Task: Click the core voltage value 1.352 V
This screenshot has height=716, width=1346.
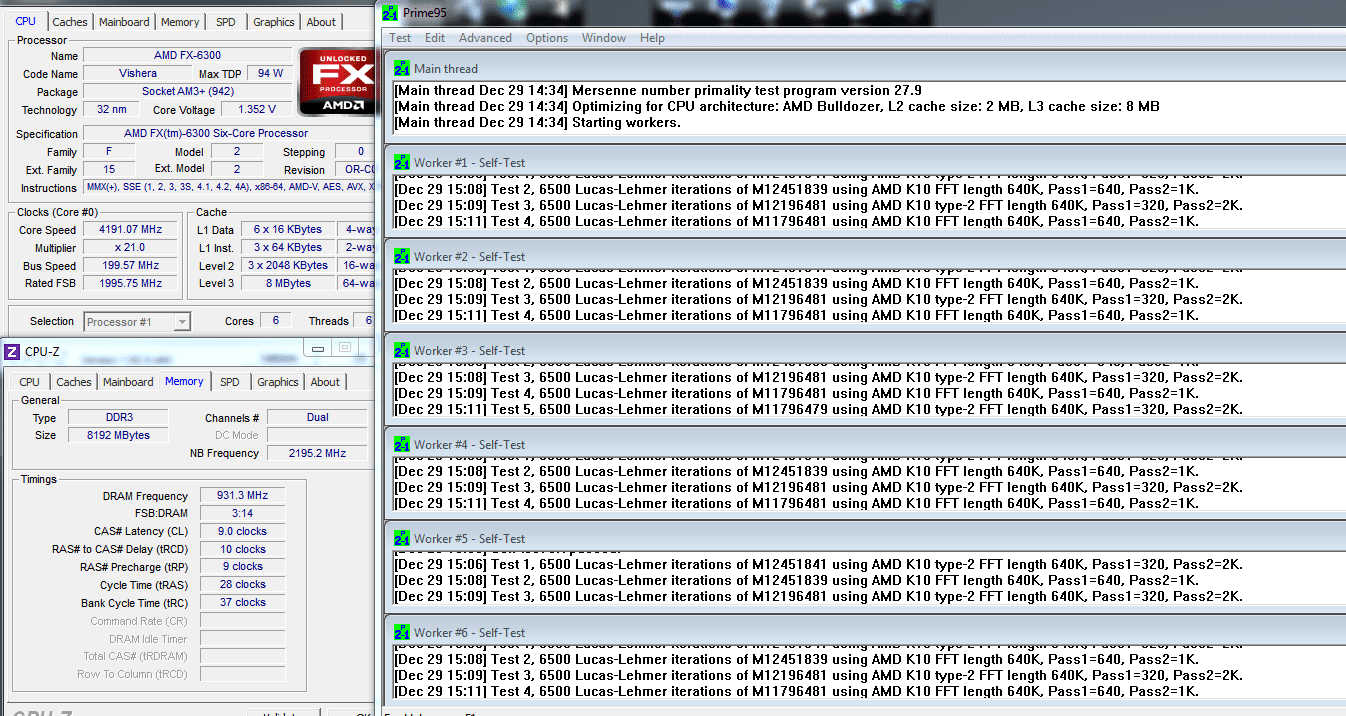Action: [257, 110]
